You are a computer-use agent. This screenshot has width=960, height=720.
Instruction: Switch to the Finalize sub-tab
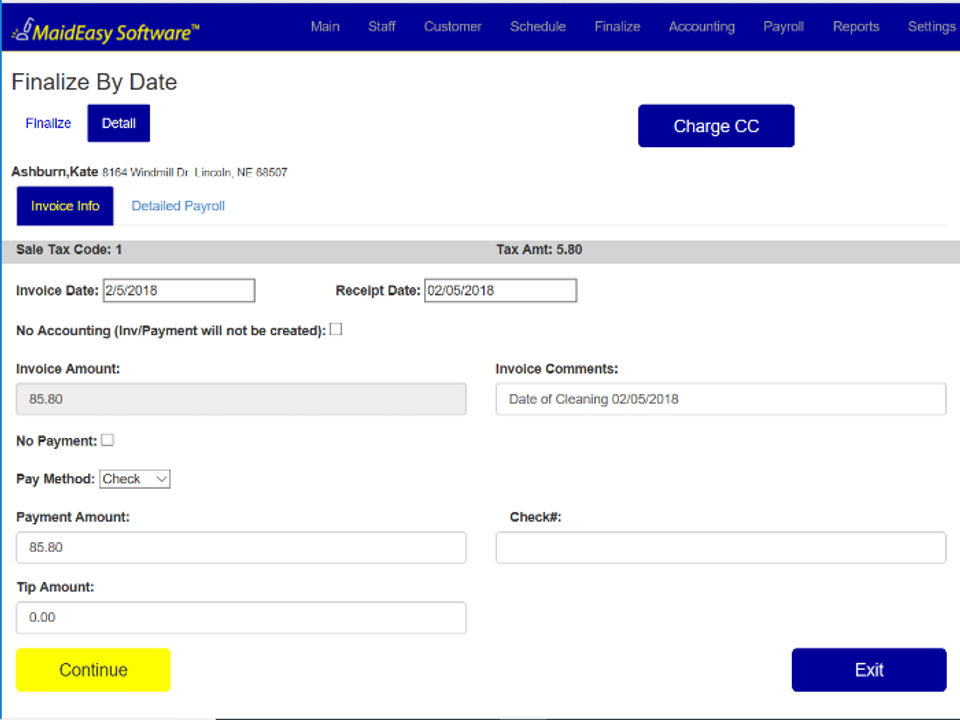click(x=48, y=123)
